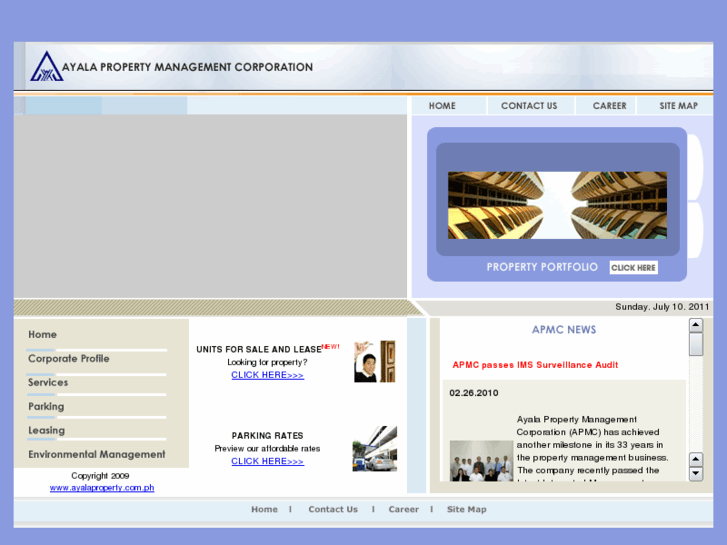Click the footer Contact Us link
727x545 pixels.
point(333,509)
